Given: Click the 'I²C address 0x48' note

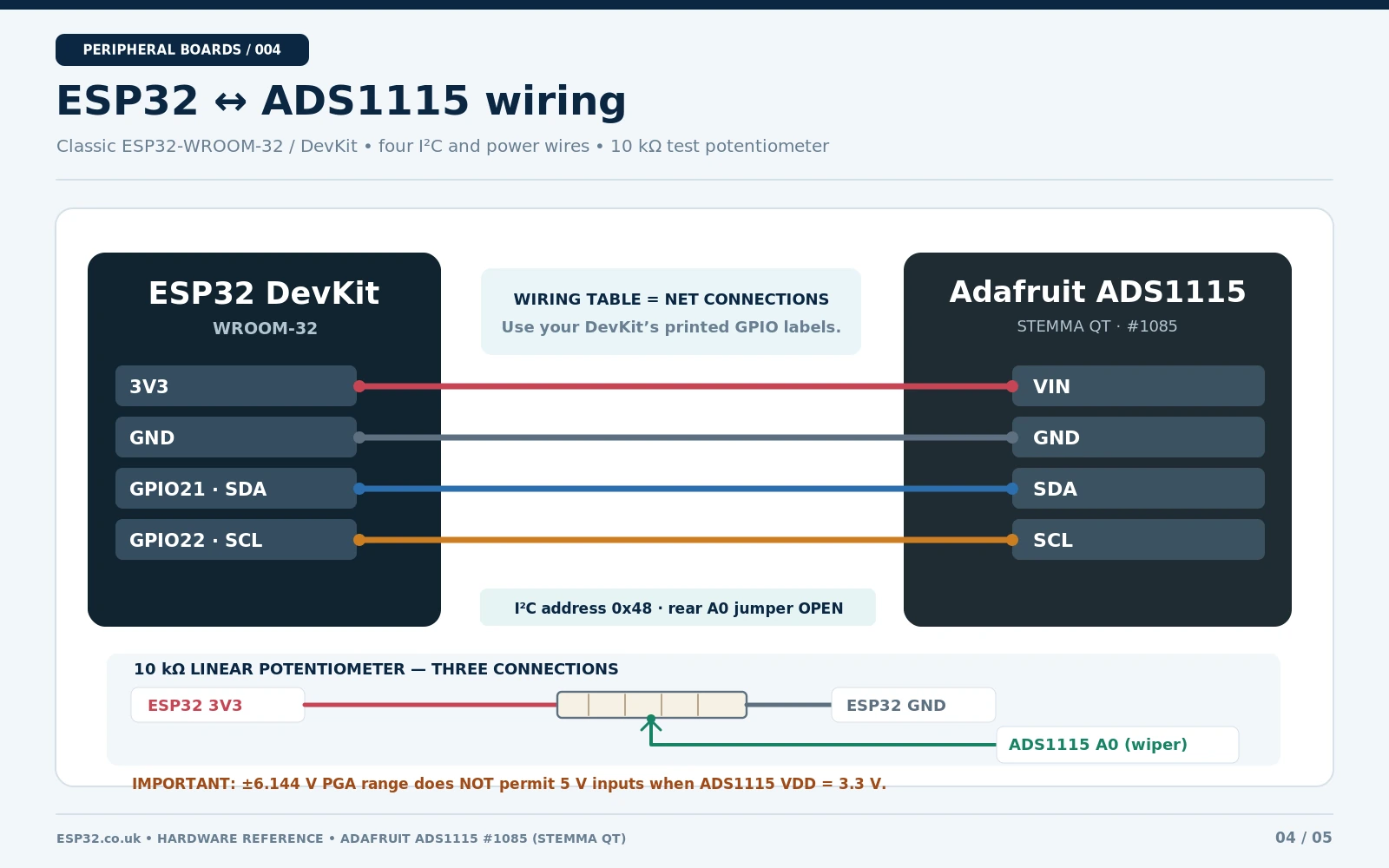Looking at the screenshot, I should 678,608.
